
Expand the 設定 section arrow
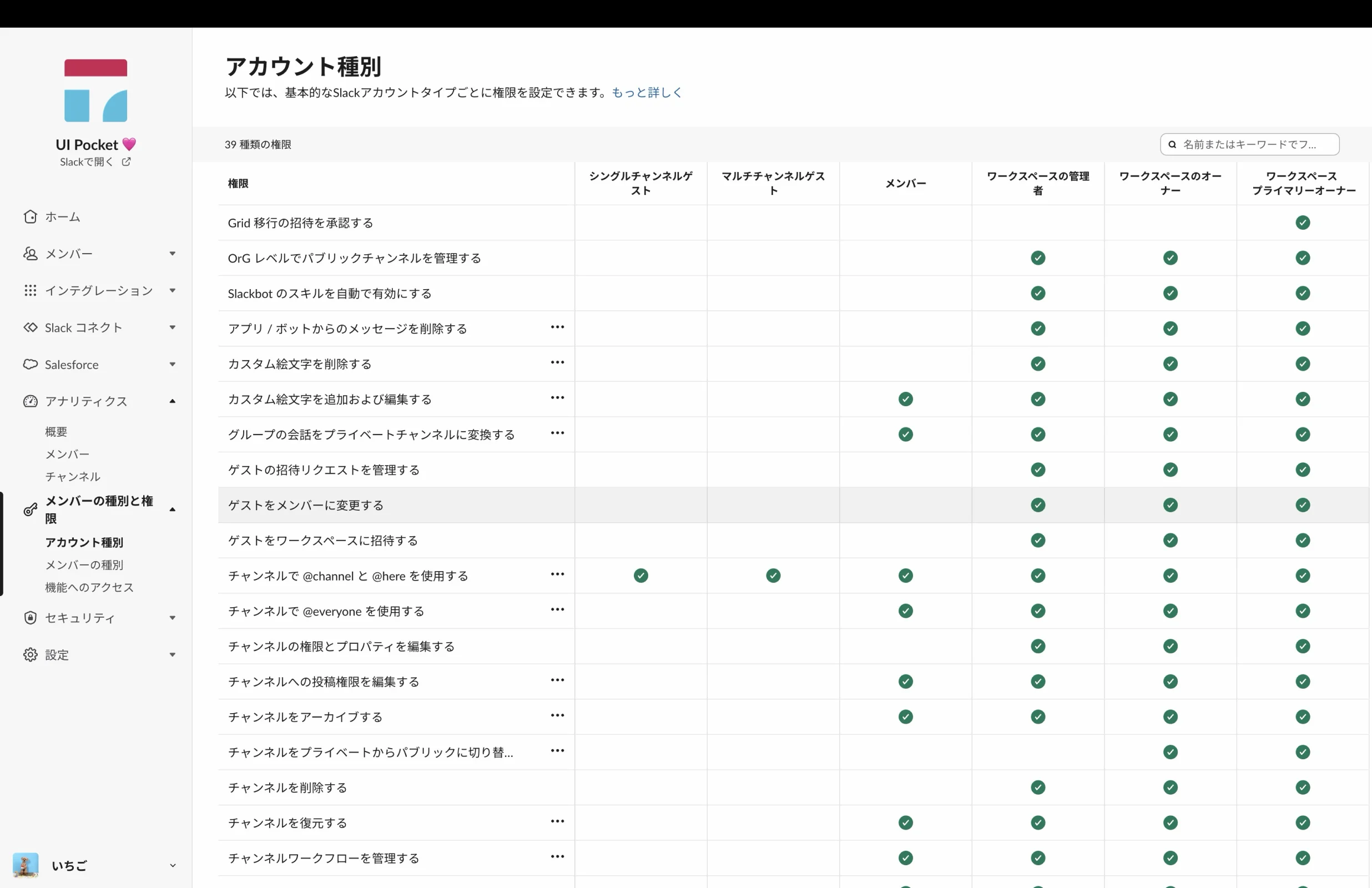click(173, 655)
